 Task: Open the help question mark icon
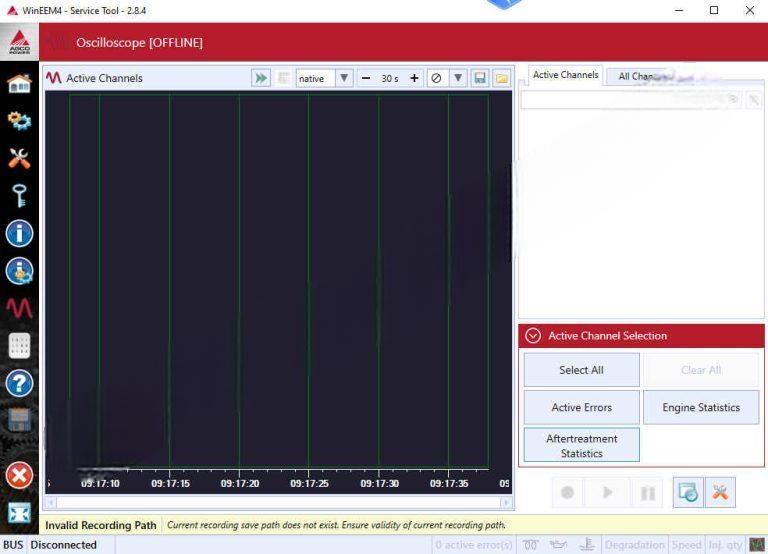pyautogui.click(x=19, y=383)
